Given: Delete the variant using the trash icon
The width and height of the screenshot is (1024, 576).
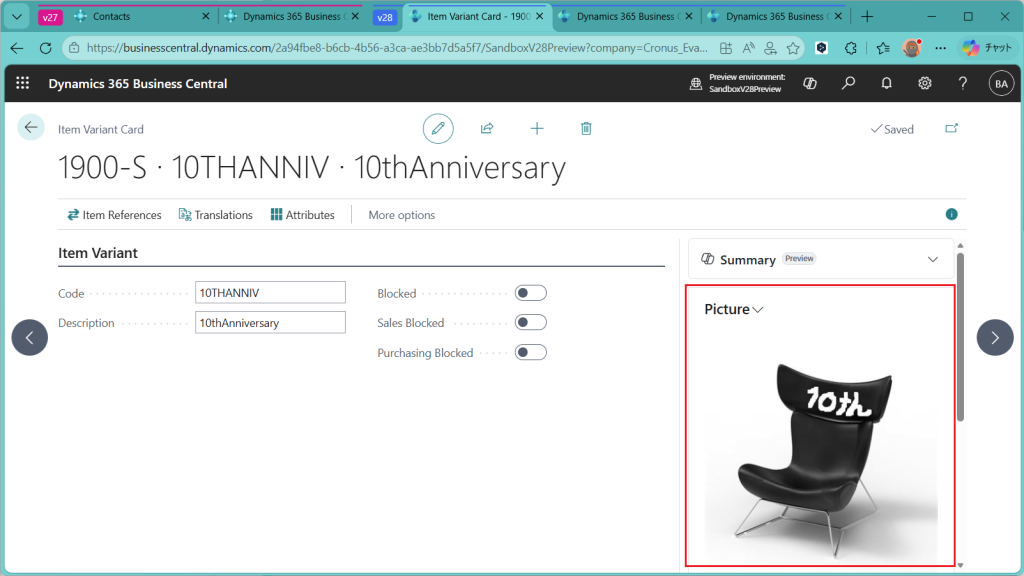Looking at the screenshot, I should (x=586, y=128).
